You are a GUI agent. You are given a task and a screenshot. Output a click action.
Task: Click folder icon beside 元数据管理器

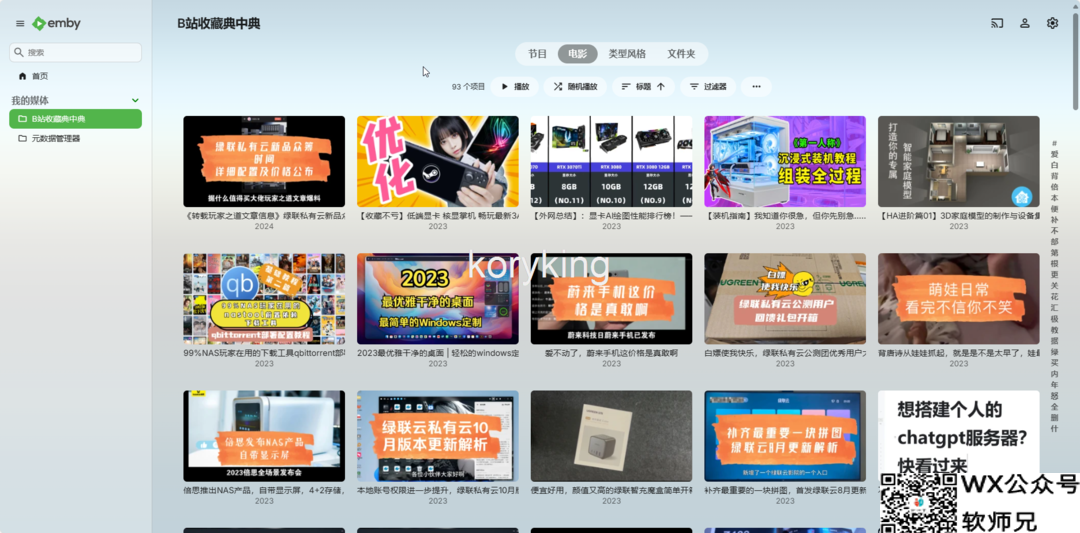tap(22, 138)
